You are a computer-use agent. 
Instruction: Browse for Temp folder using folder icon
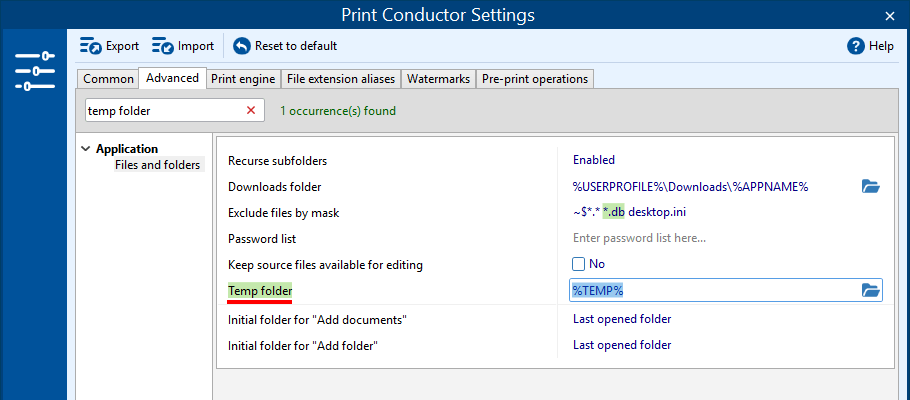(x=870, y=290)
